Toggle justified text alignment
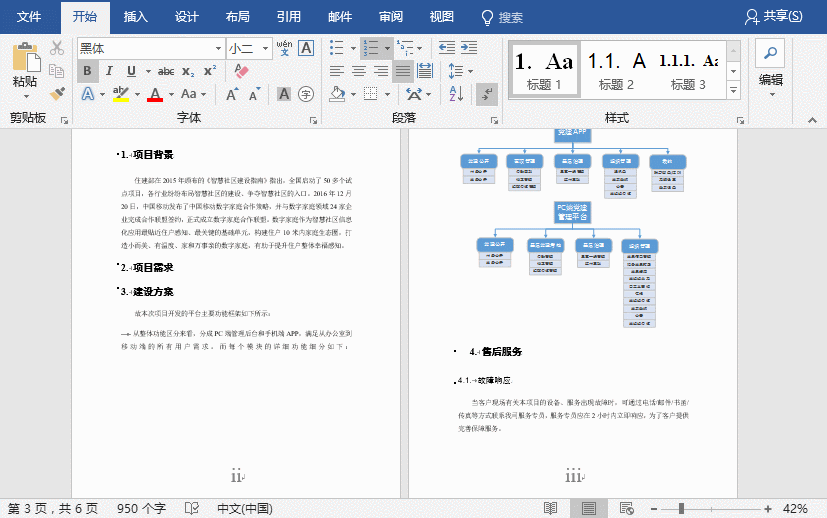The width and height of the screenshot is (827, 518). (403, 71)
